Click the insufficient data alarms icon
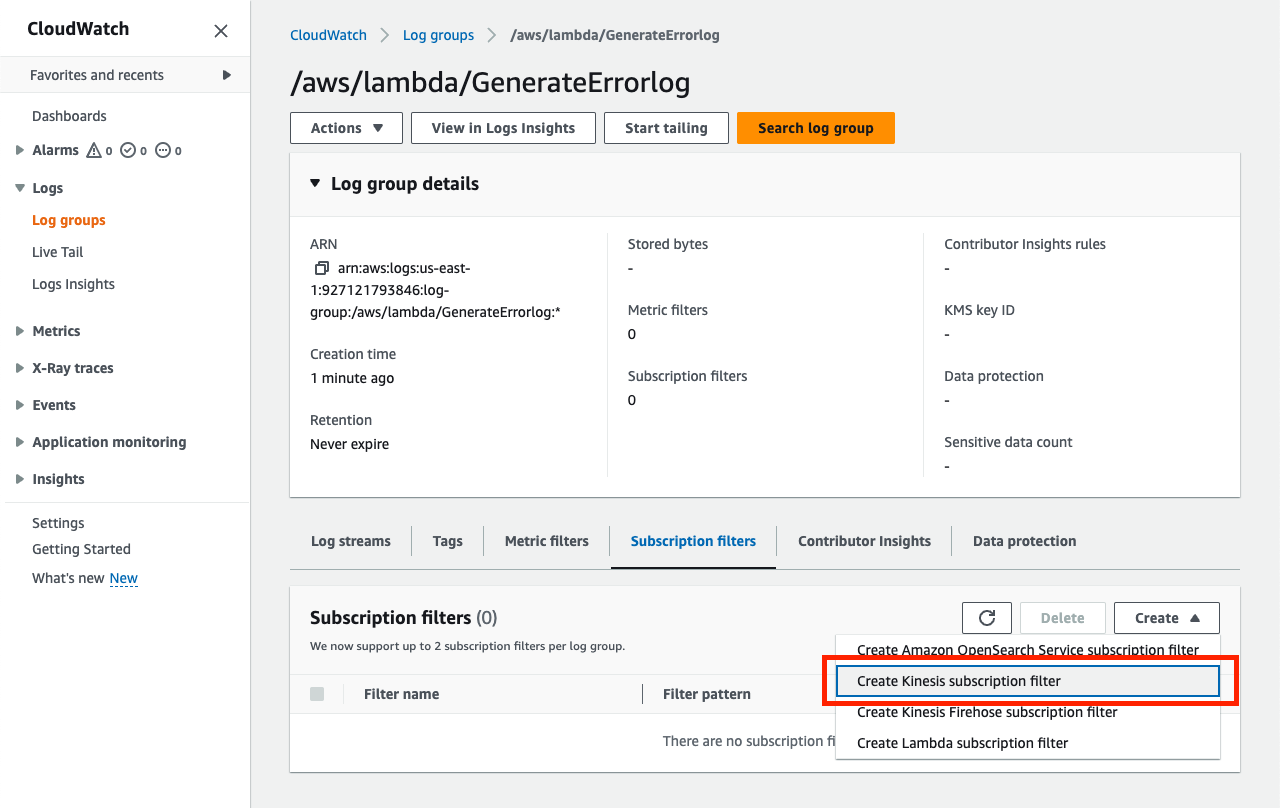Image resolution: width=1280 pixels, height=808 pixels. [162, 151]
